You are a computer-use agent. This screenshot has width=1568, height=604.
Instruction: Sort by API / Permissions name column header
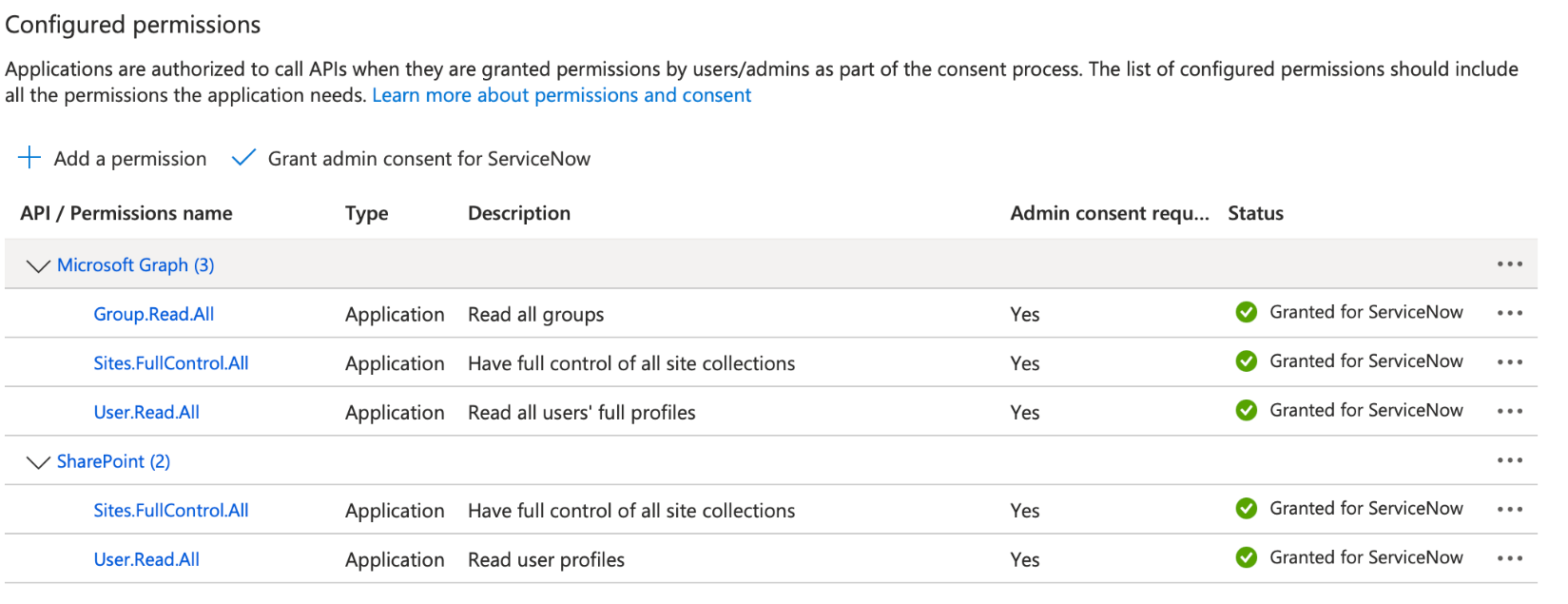(x=126, y=213)
